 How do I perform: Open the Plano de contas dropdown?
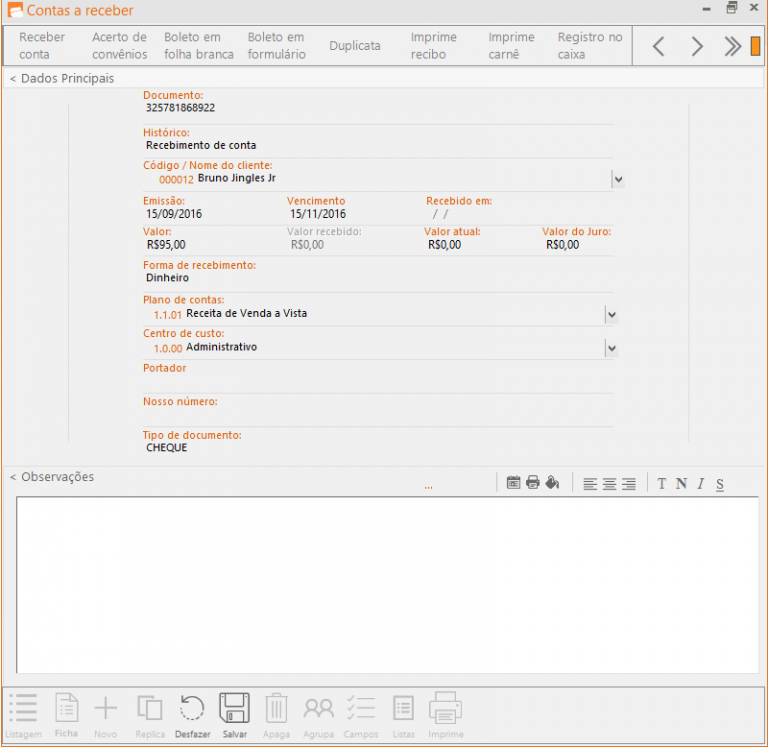point(612,315)
